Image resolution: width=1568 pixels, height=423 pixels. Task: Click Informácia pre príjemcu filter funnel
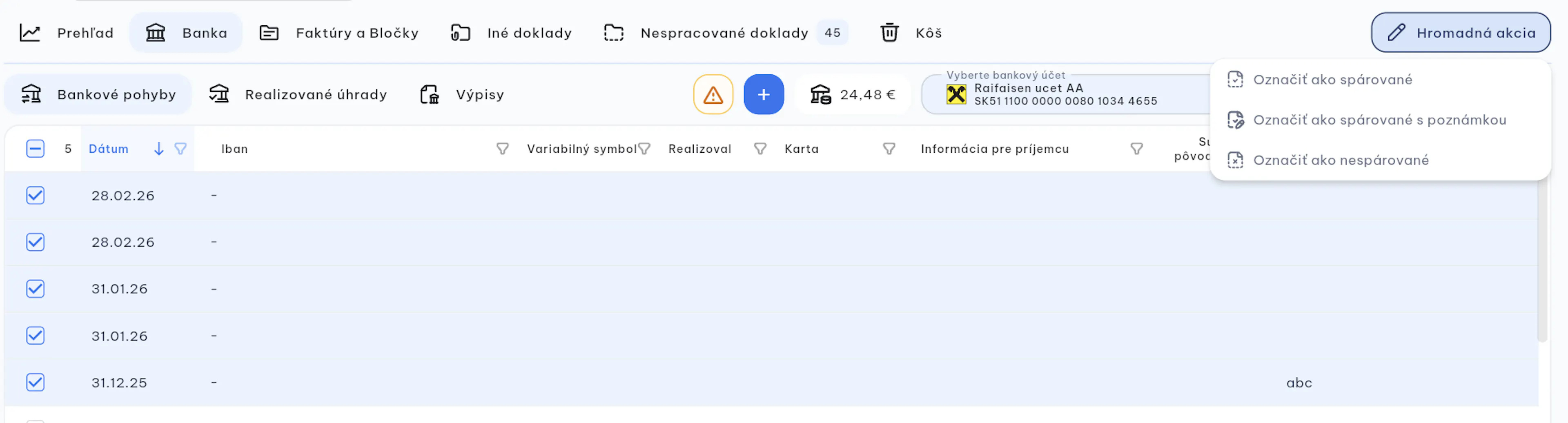[x=1136, y=149]
